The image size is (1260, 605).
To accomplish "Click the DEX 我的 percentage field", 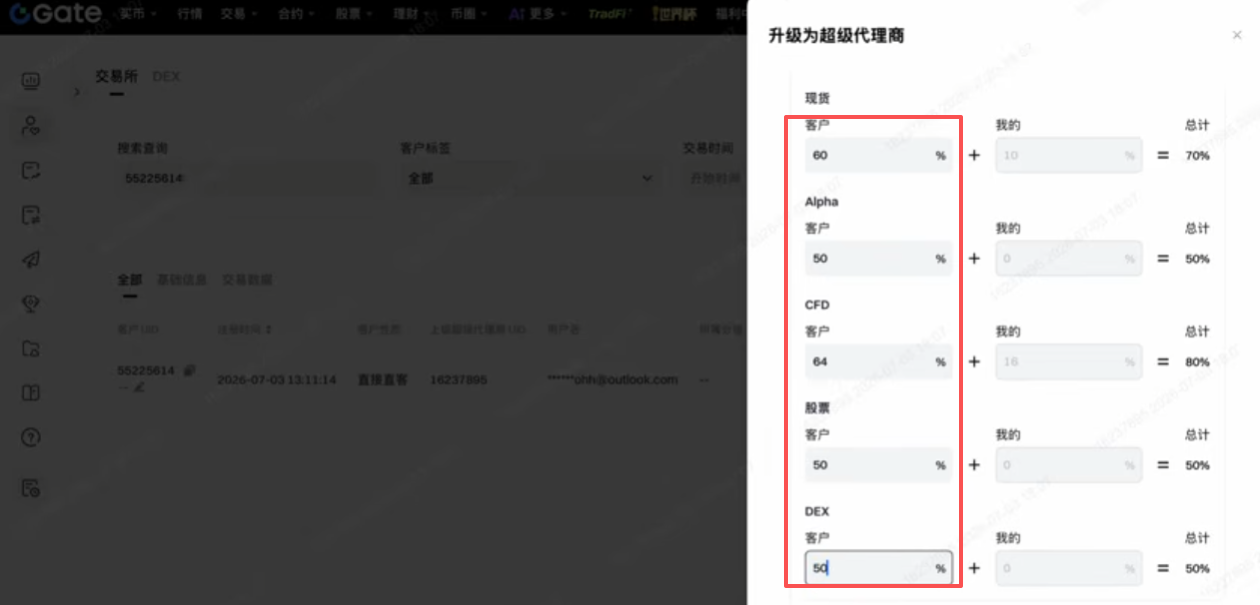I will tap(1068, 568).
